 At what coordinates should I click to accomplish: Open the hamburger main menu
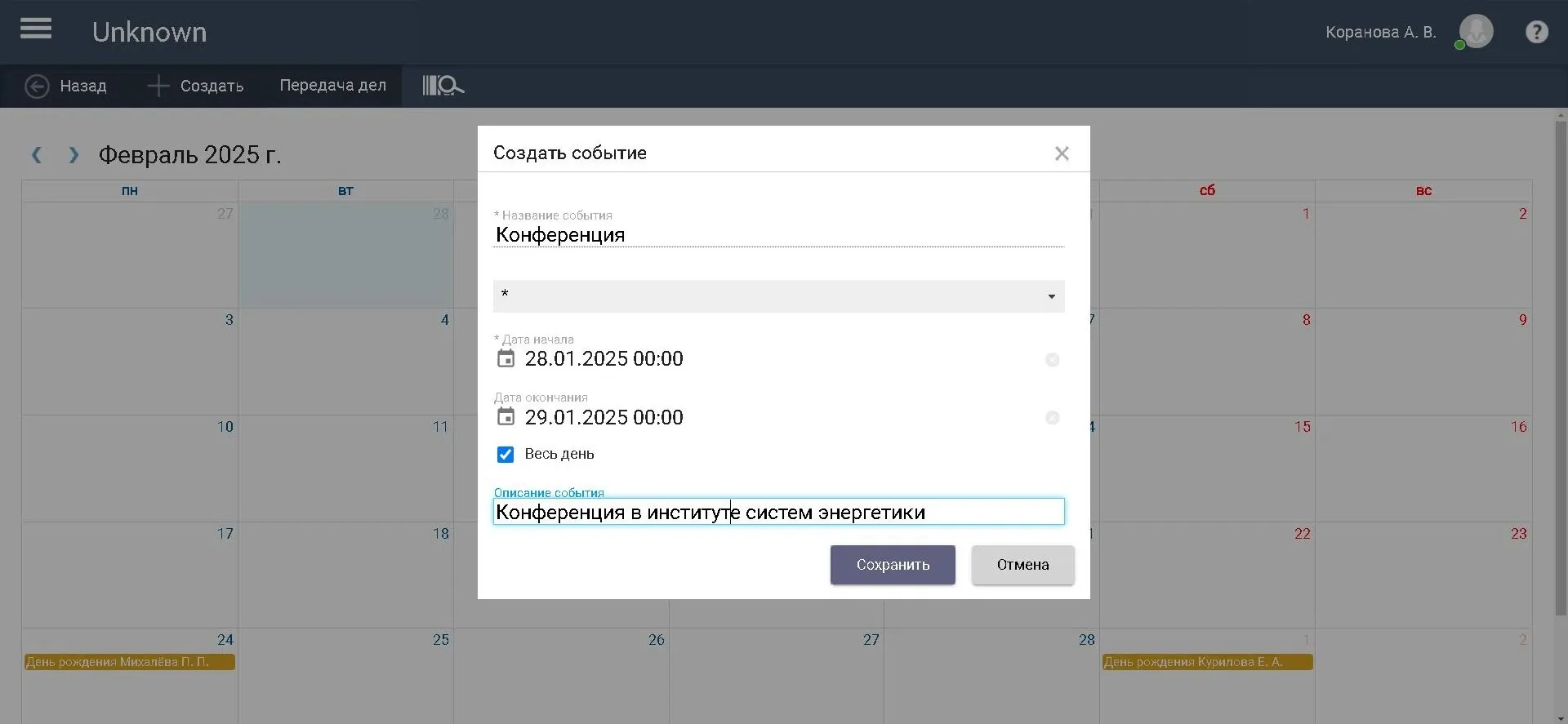pos(36,29)
